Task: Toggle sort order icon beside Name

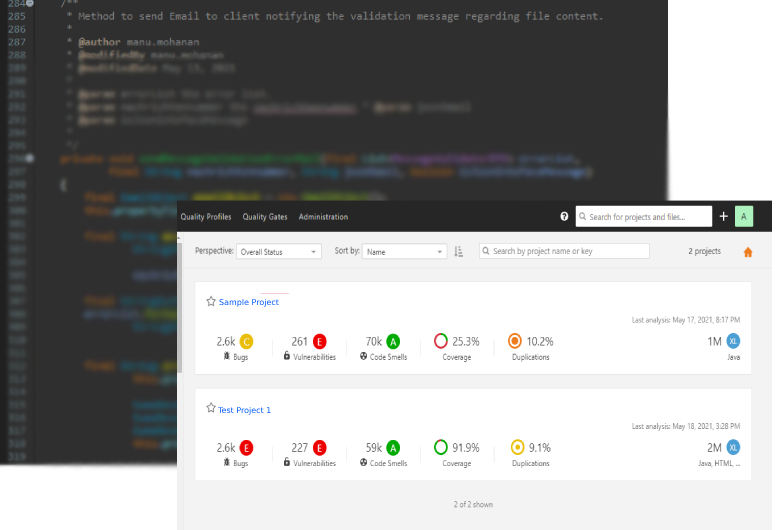Action: [x=459, y=252]
